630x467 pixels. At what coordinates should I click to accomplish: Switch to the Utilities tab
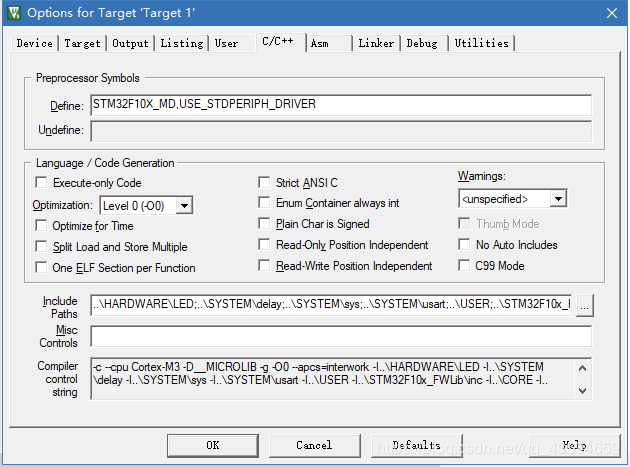[x=481, y=43]
